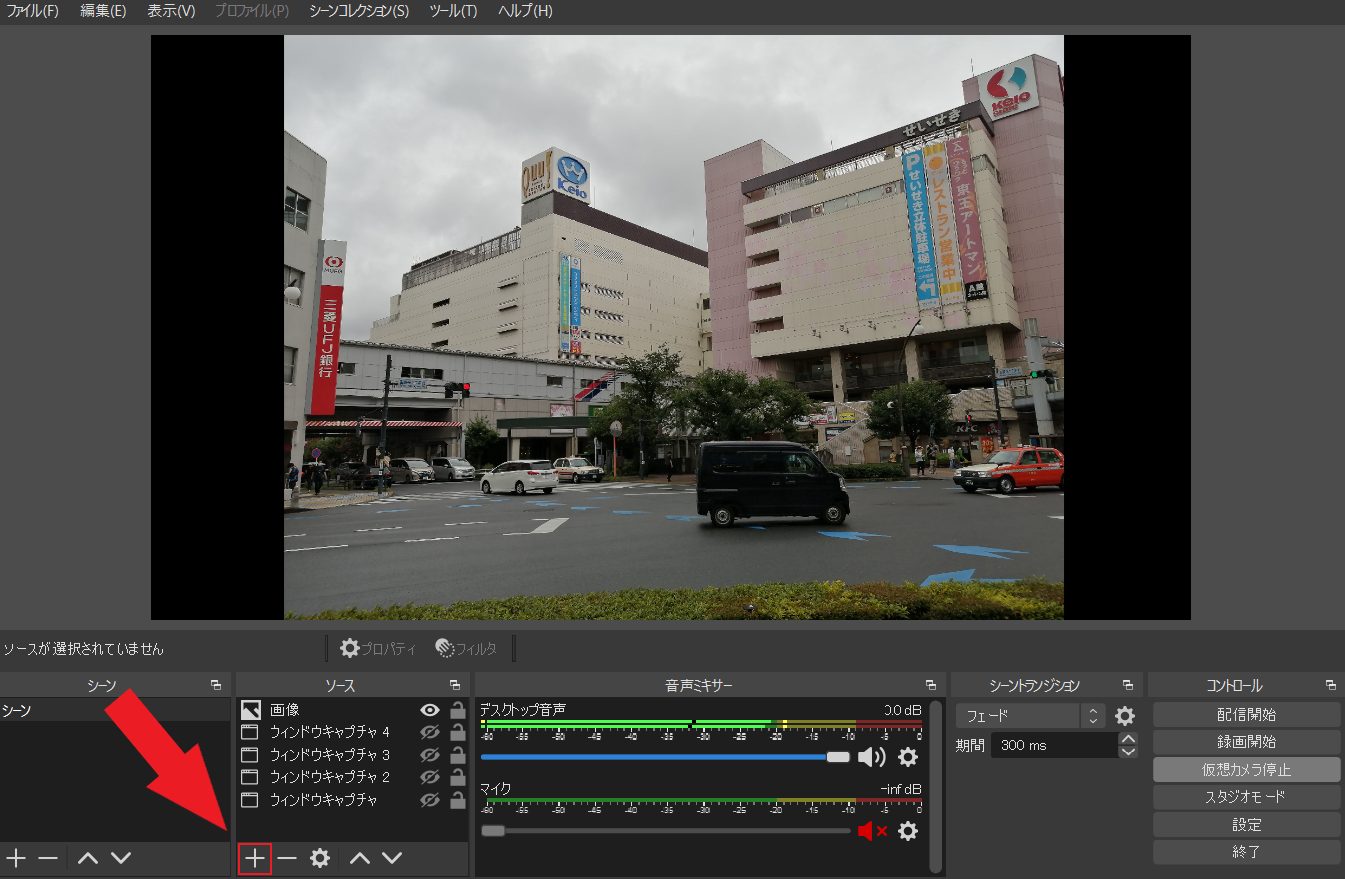Show ウィンドウキャプチャ 2 via eye icon
Screen dimensions: 1345x879
point(430,777)
